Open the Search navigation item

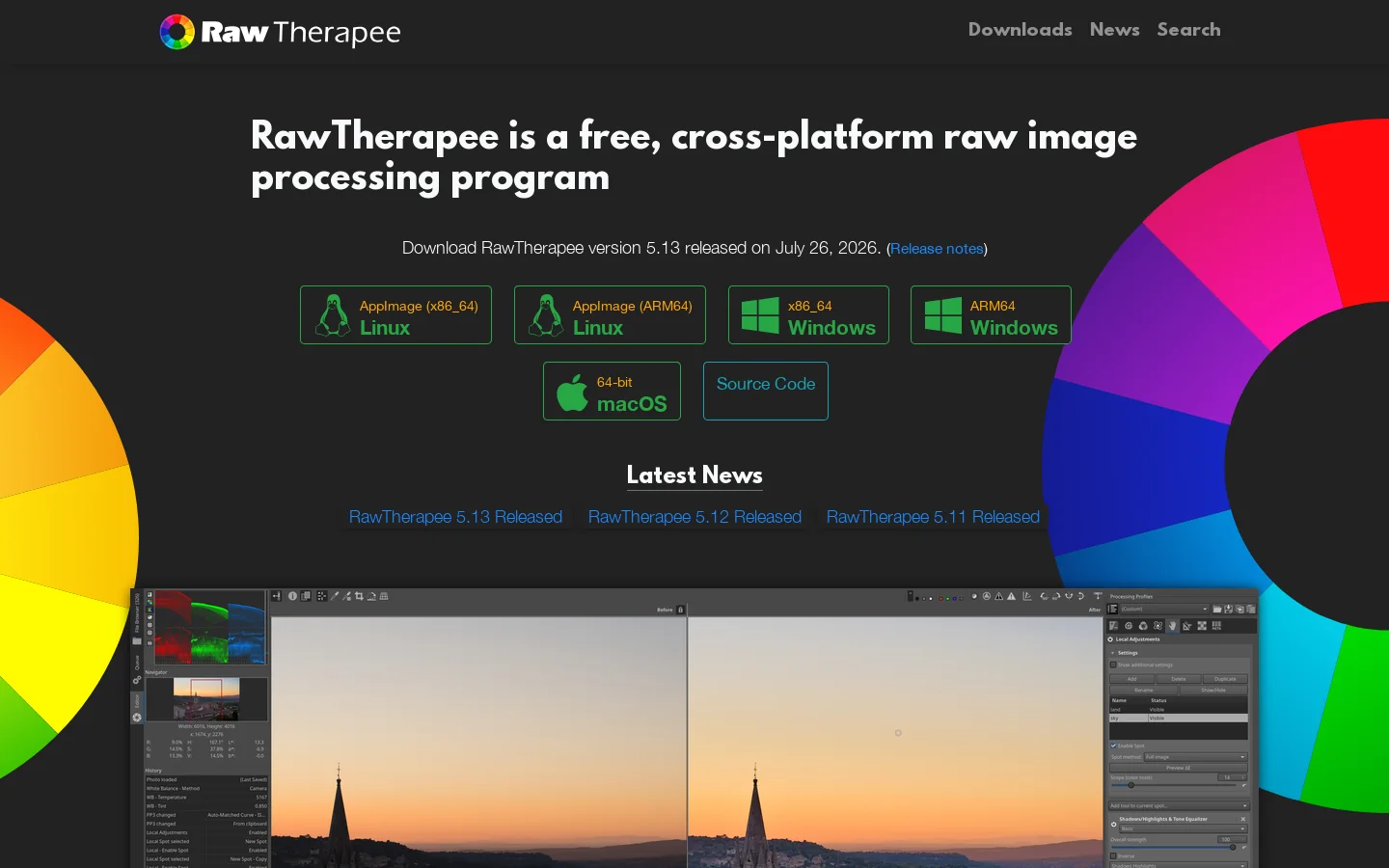coord(1188,30)
